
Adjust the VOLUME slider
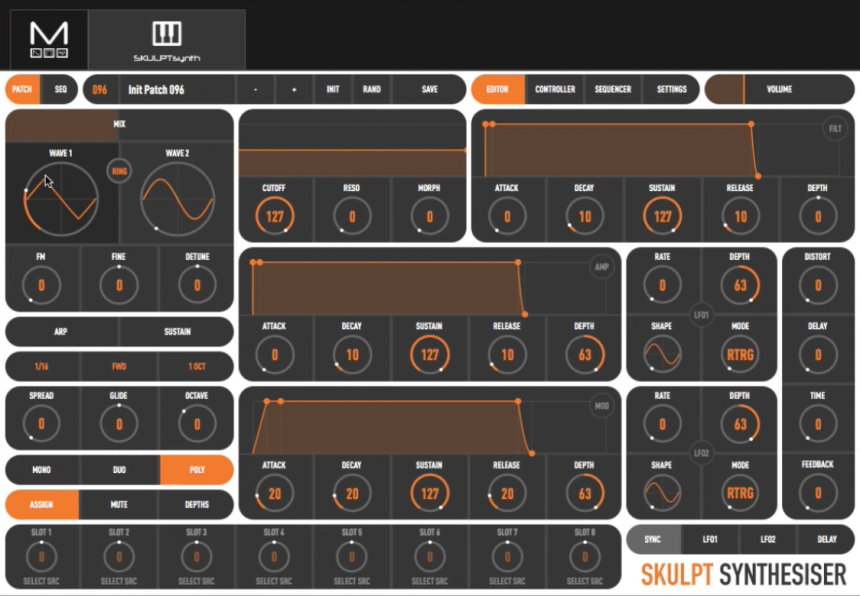click(779, 89)
